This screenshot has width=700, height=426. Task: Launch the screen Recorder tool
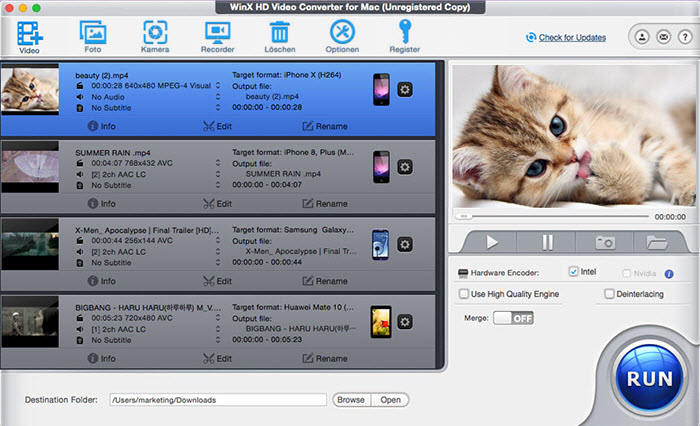tap(217, 32)
